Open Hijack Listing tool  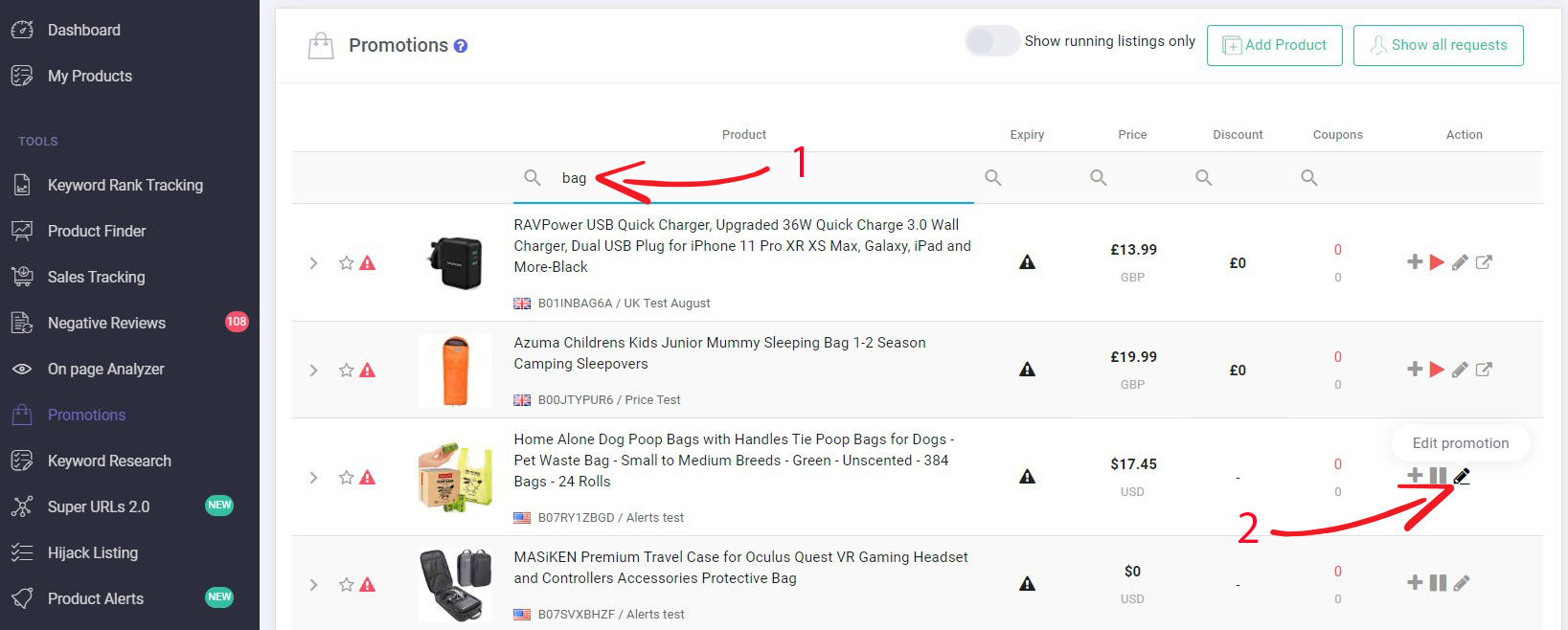(93, 552)
